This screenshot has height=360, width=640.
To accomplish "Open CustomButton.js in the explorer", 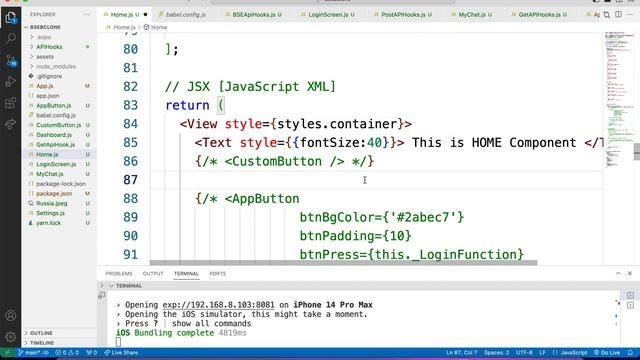I will pos(58,125).
